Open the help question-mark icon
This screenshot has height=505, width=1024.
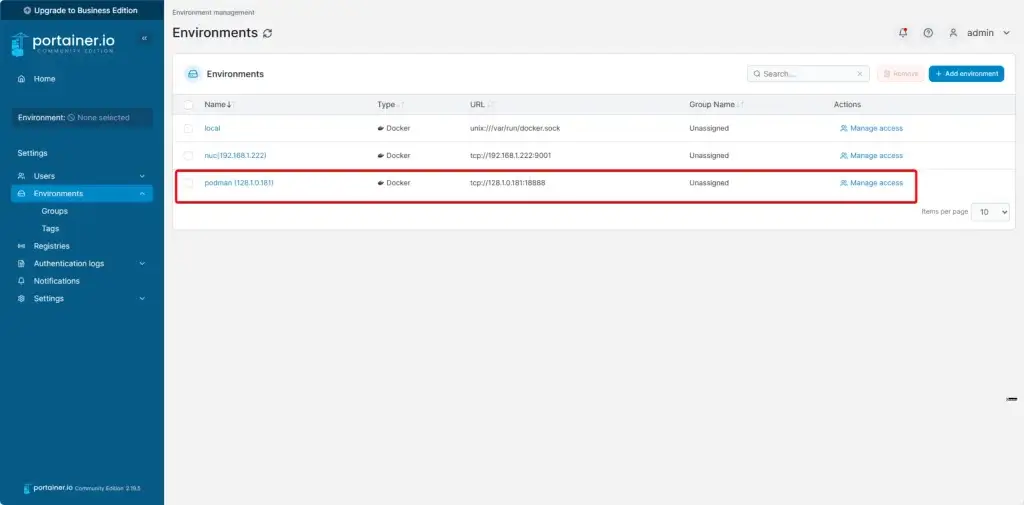click(928, 33)
